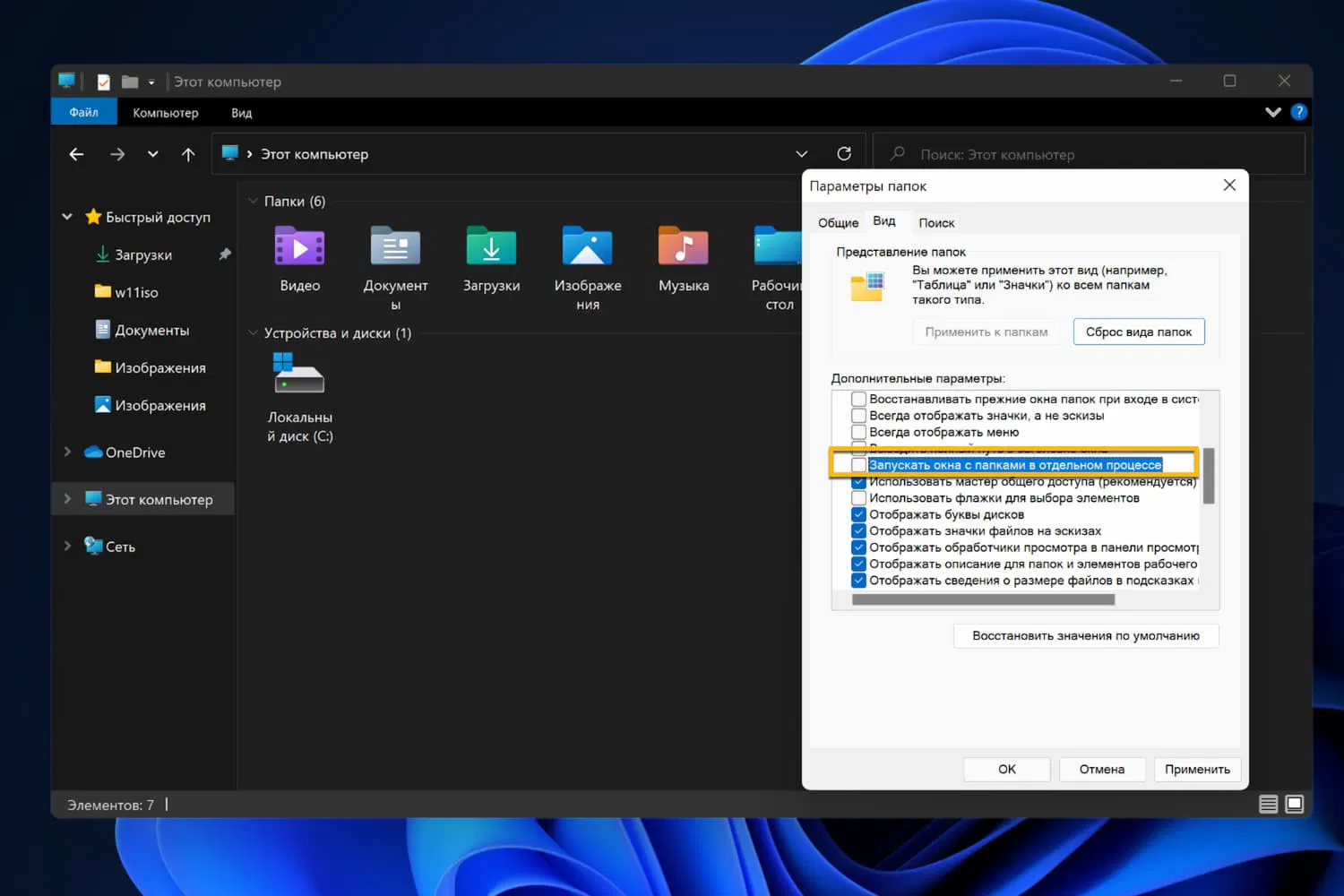
Task: Open the Музыка folder icon
Action: tap(683, 247)
